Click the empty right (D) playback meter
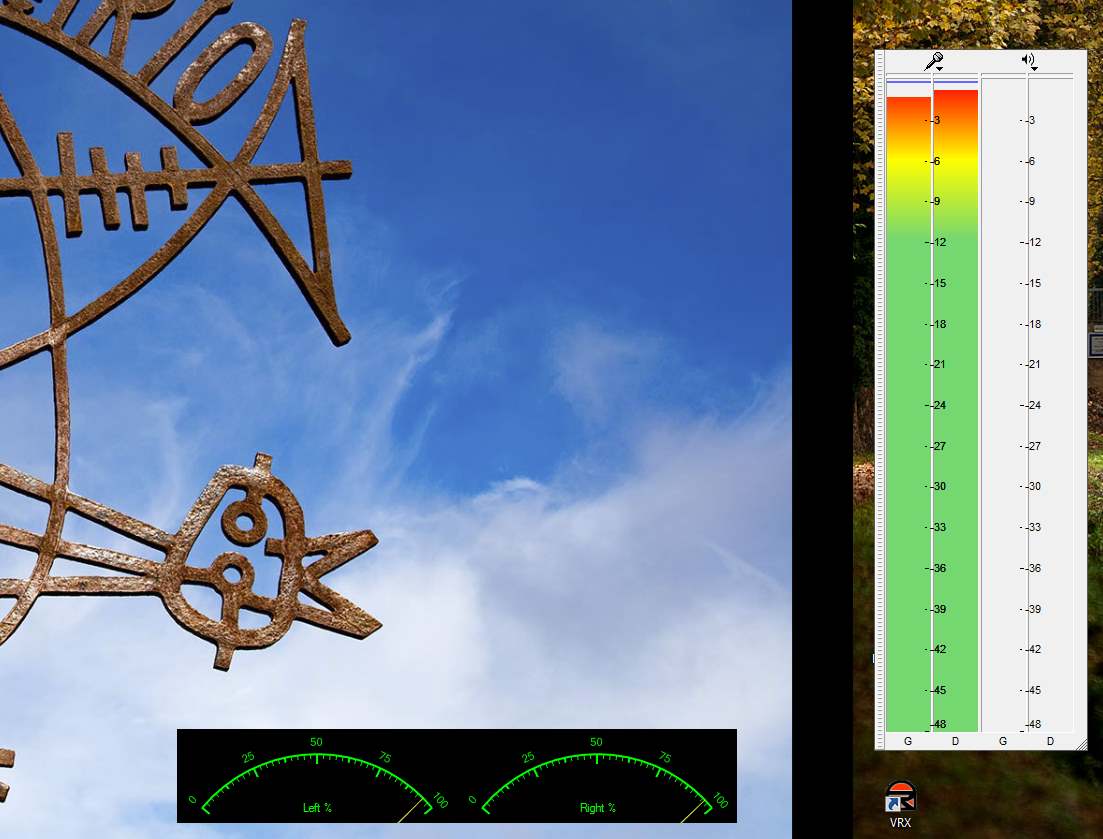 [1050, 400]
